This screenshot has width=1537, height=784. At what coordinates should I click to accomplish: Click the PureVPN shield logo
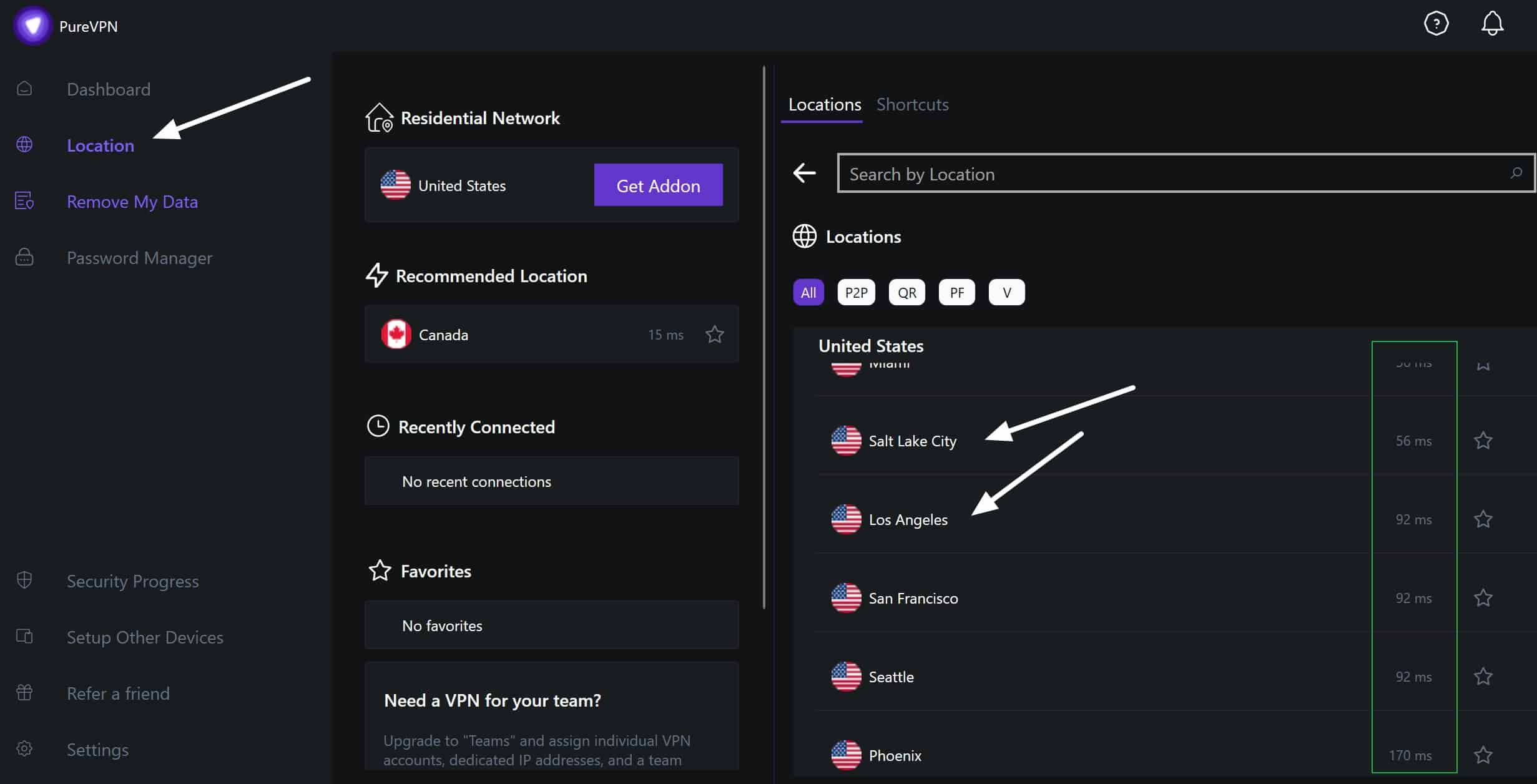tap(32, 26)
